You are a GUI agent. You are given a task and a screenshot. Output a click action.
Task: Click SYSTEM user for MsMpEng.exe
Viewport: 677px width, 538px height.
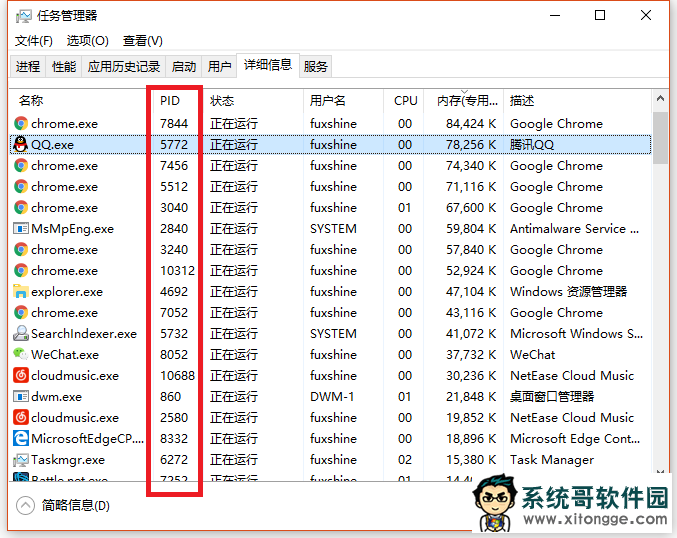[x=333, y=228]
